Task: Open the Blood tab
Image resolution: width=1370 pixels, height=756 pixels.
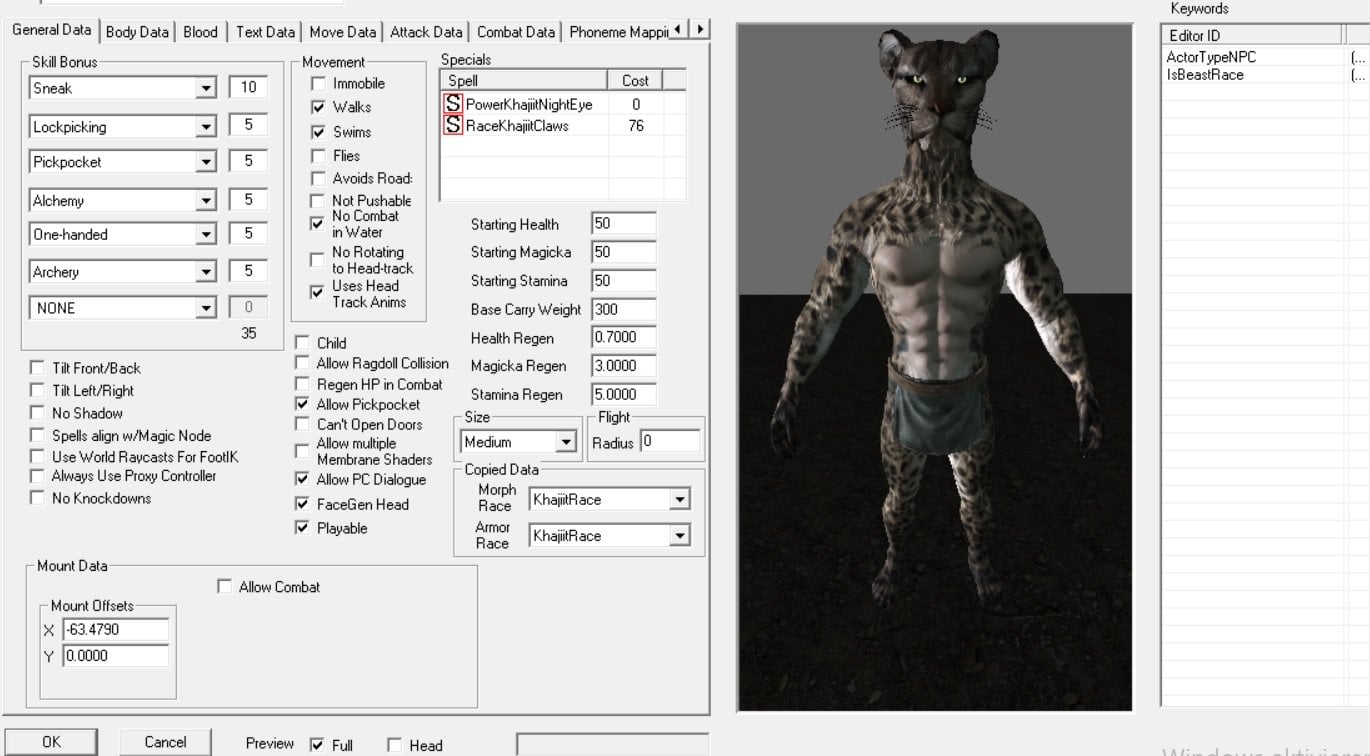Action: (200, 32)
